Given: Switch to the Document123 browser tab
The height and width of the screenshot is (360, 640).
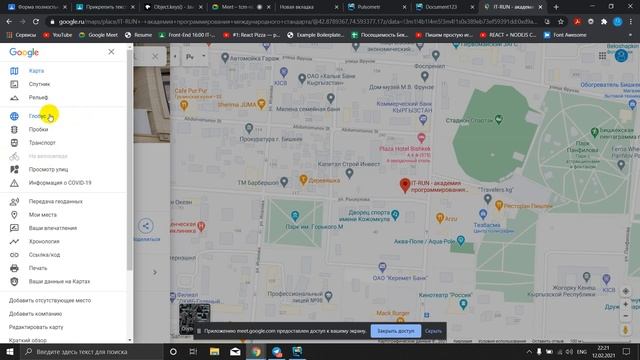Looking at the screenshot, I should 444,7.
